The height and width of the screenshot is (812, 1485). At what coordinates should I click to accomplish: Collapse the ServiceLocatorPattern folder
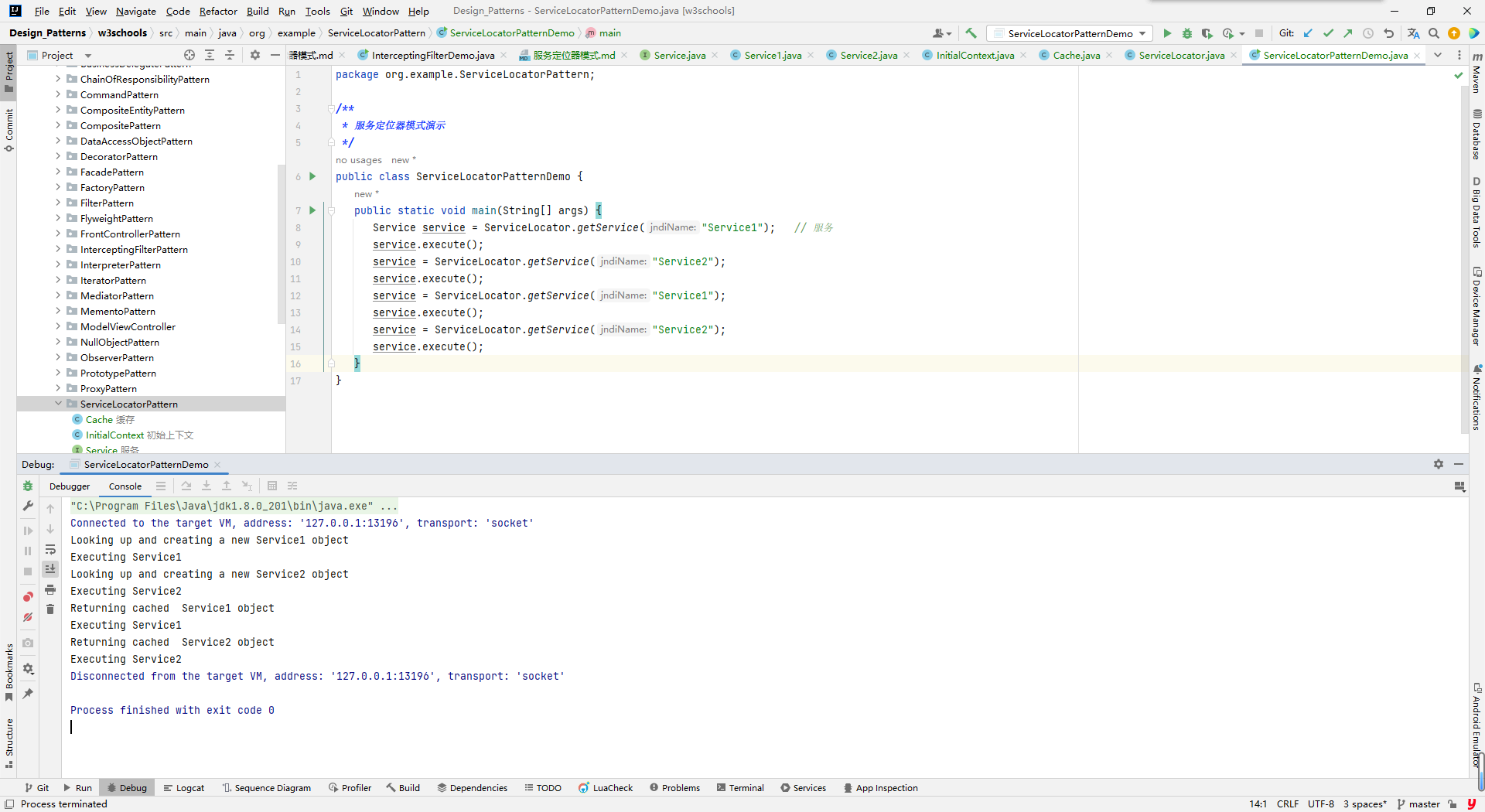coord(58,404)
